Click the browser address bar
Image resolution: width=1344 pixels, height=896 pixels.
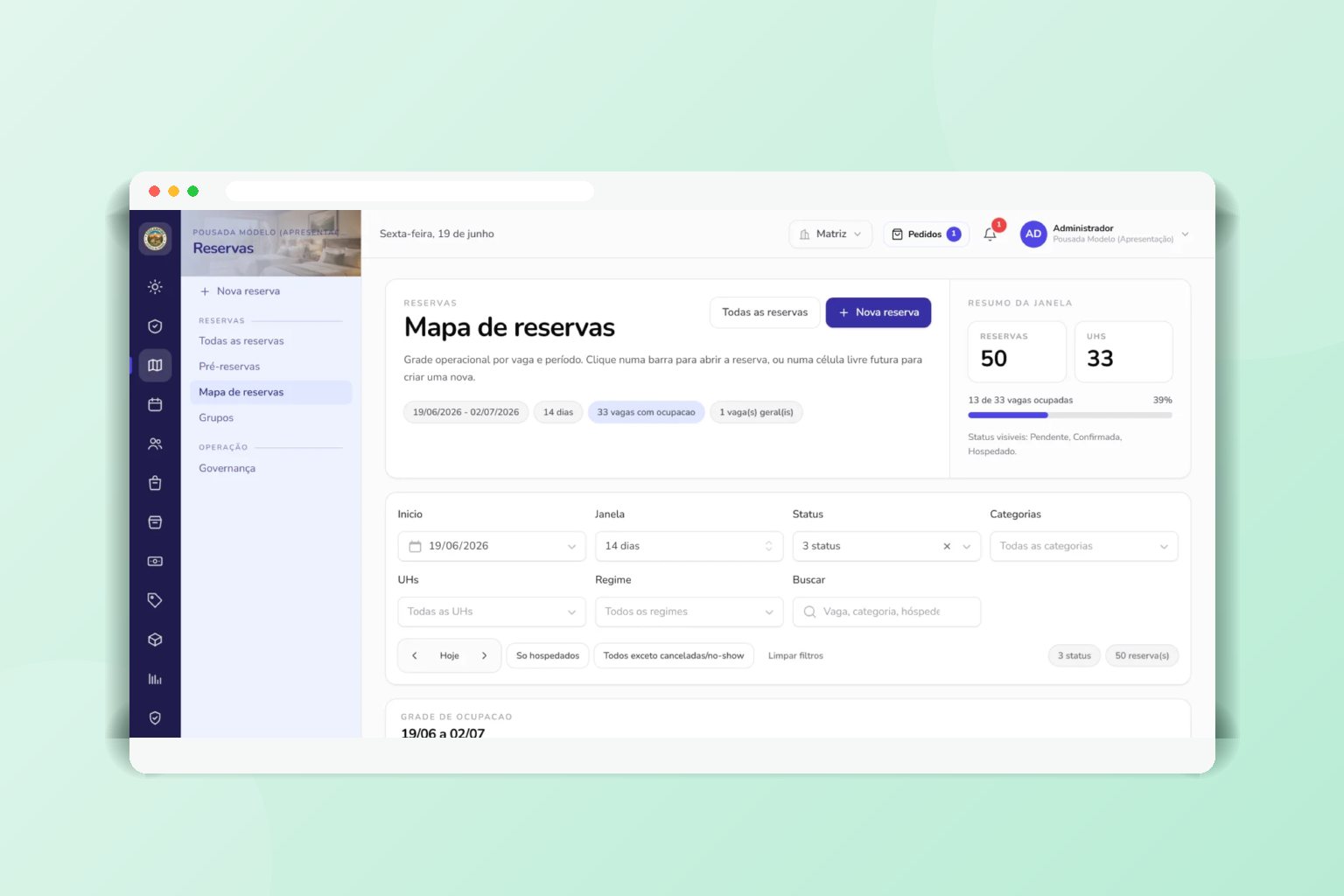pyautogui.click(x=409, y=191)
